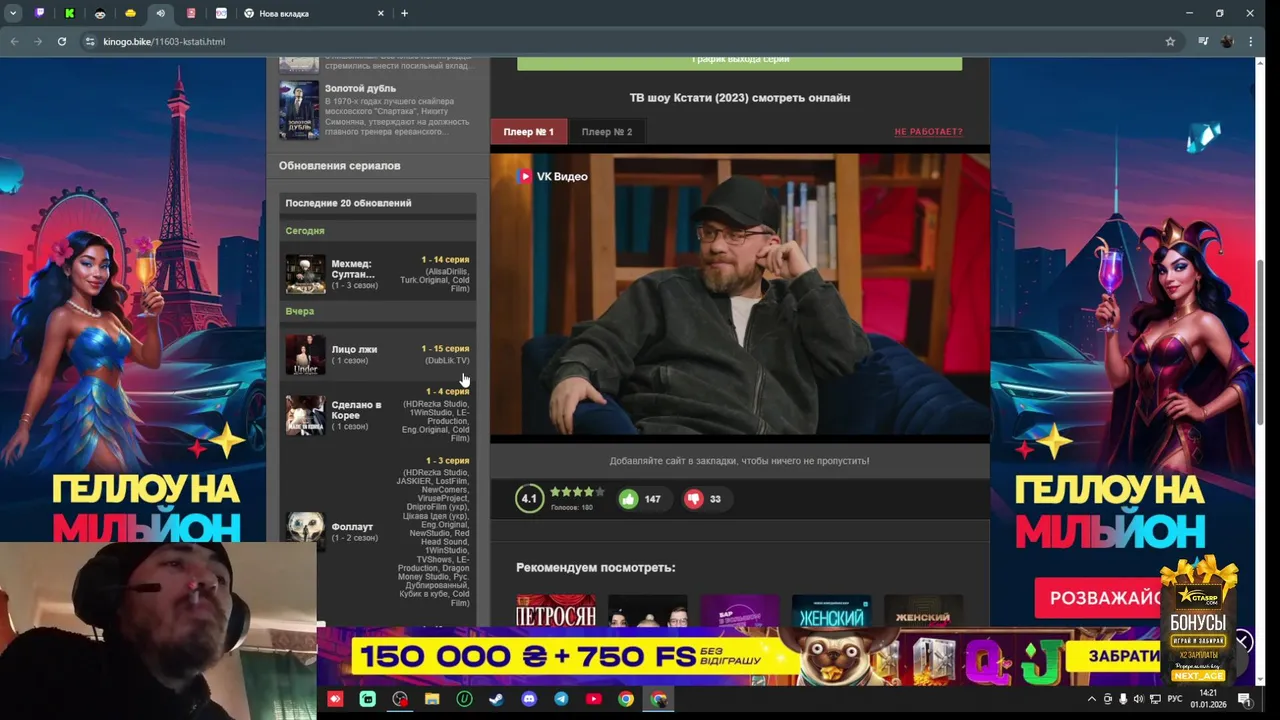This screenshot has height=720, width=1280.
Task: Click the График выхода серий green button
Action: pyautogui.click(x=740, y=62)
